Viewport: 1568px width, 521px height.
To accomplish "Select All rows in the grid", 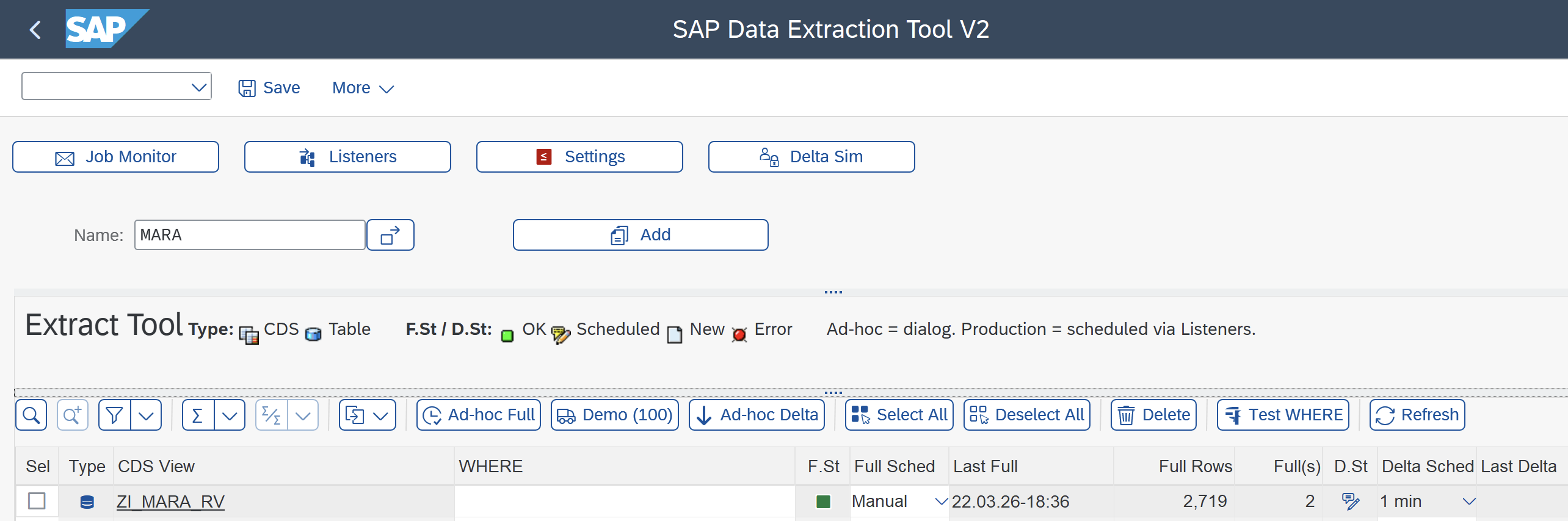I will click(x=899, y=415).
